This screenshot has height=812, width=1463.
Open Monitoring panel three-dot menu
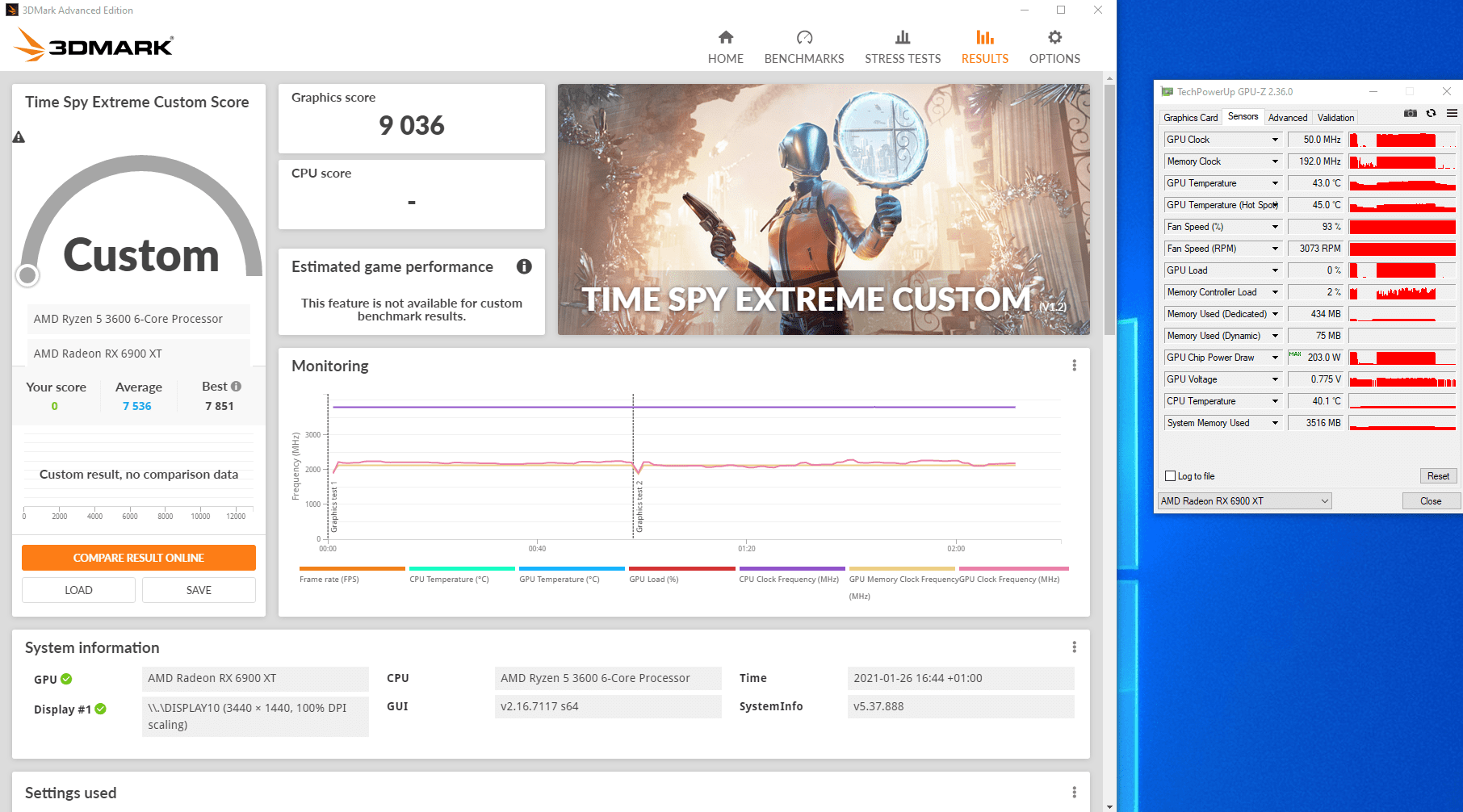pyautogui.click(x=1074, y=366)
